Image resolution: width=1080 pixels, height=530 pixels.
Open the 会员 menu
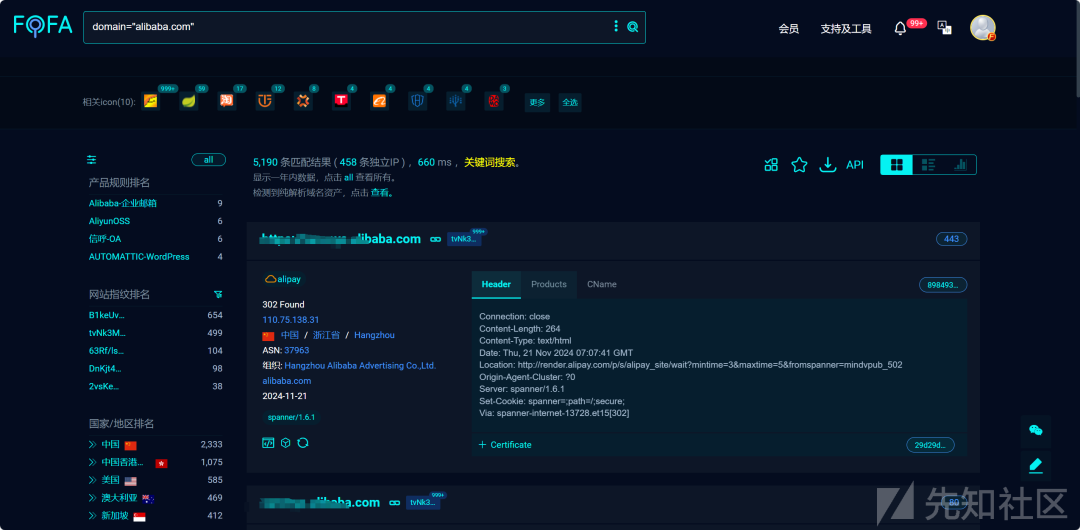789,29
